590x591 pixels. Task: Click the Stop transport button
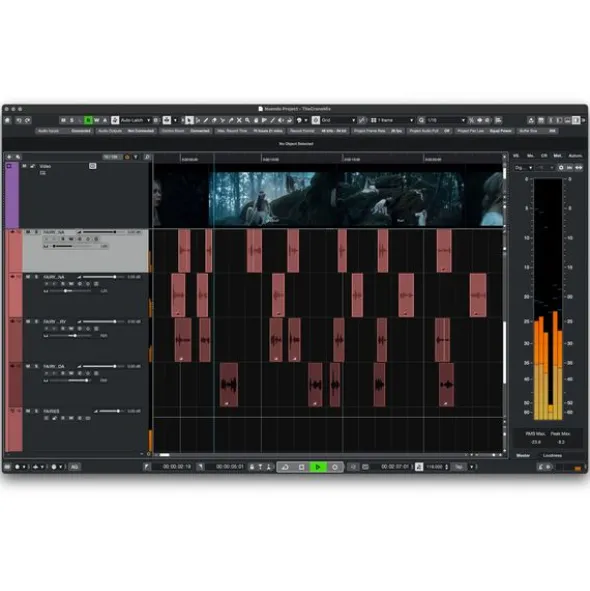(301, 467)
